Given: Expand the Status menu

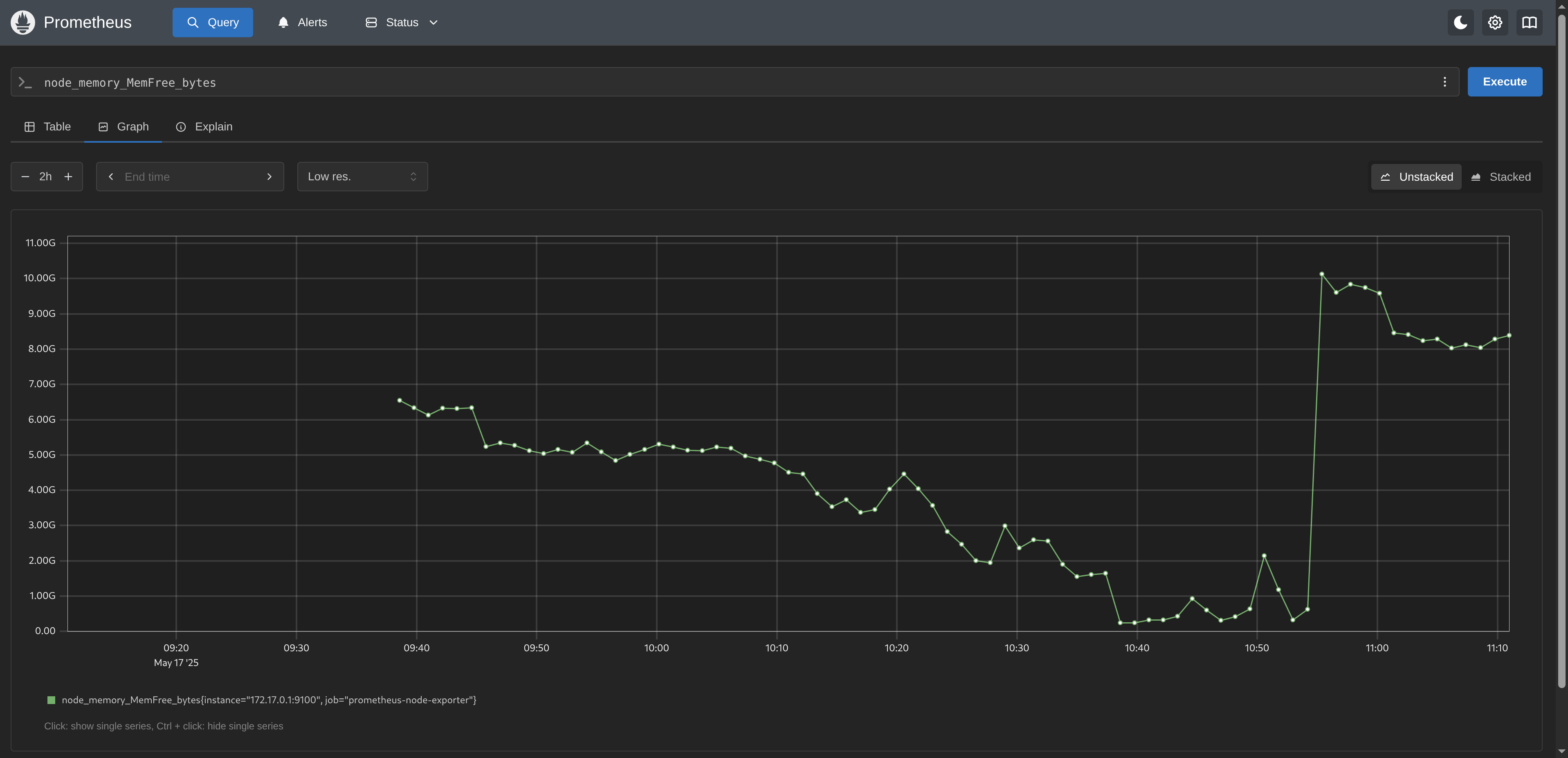Looking at the screenshot, I should [402, 22].
